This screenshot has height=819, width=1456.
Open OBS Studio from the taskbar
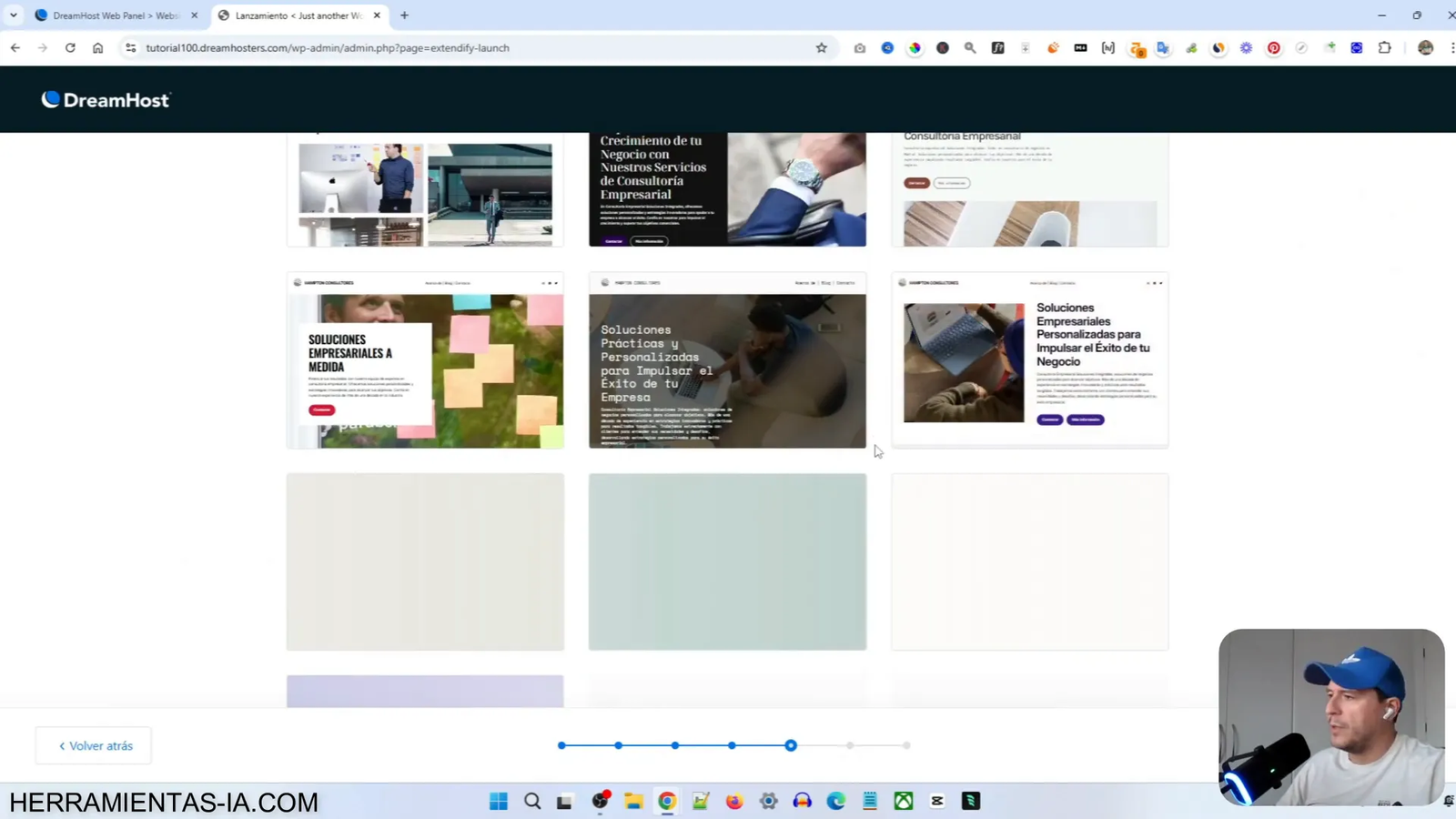601,801
